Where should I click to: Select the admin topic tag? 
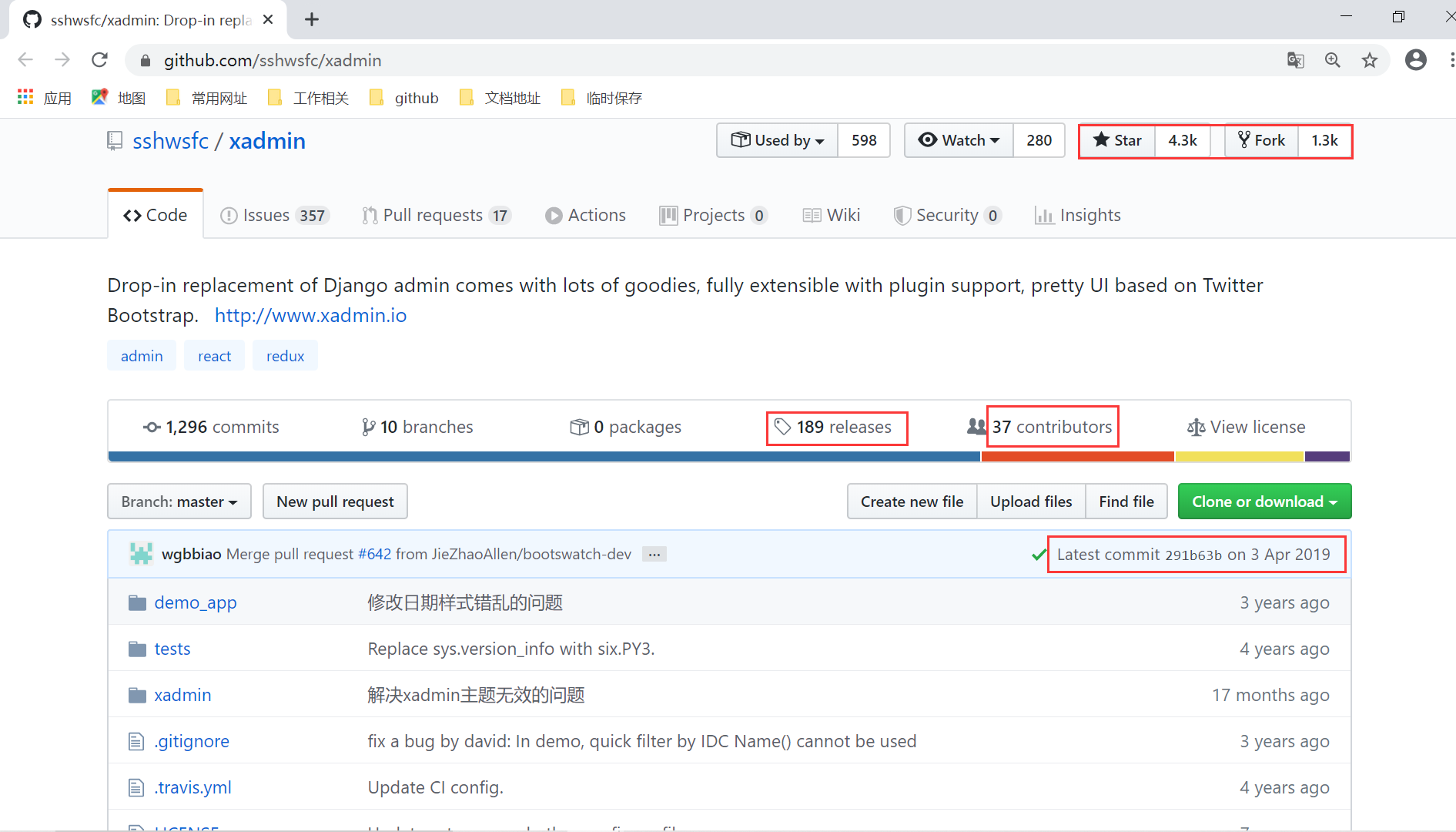[x=142, y=356]
